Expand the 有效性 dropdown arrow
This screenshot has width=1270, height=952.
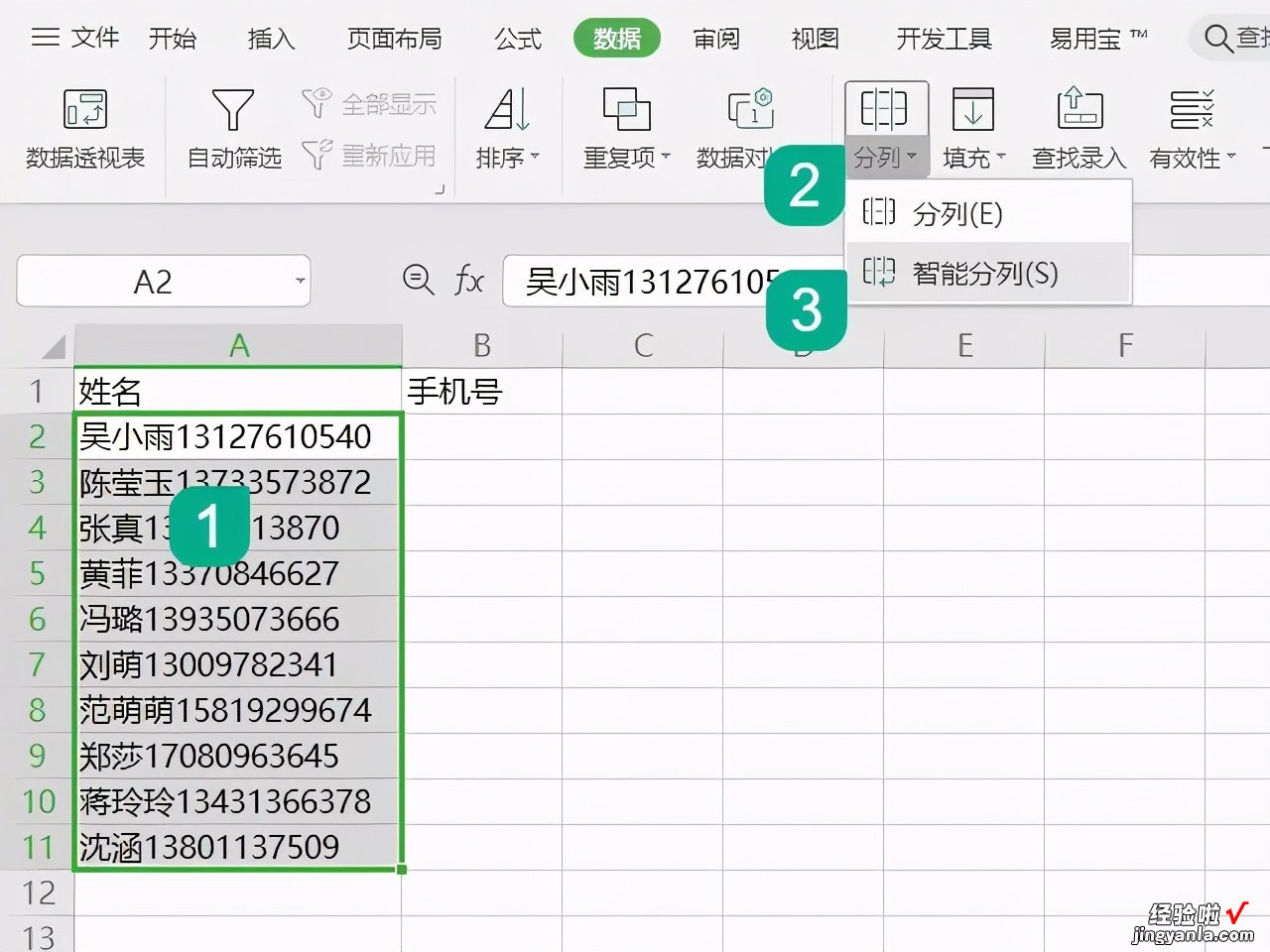tap(1231, 157)
